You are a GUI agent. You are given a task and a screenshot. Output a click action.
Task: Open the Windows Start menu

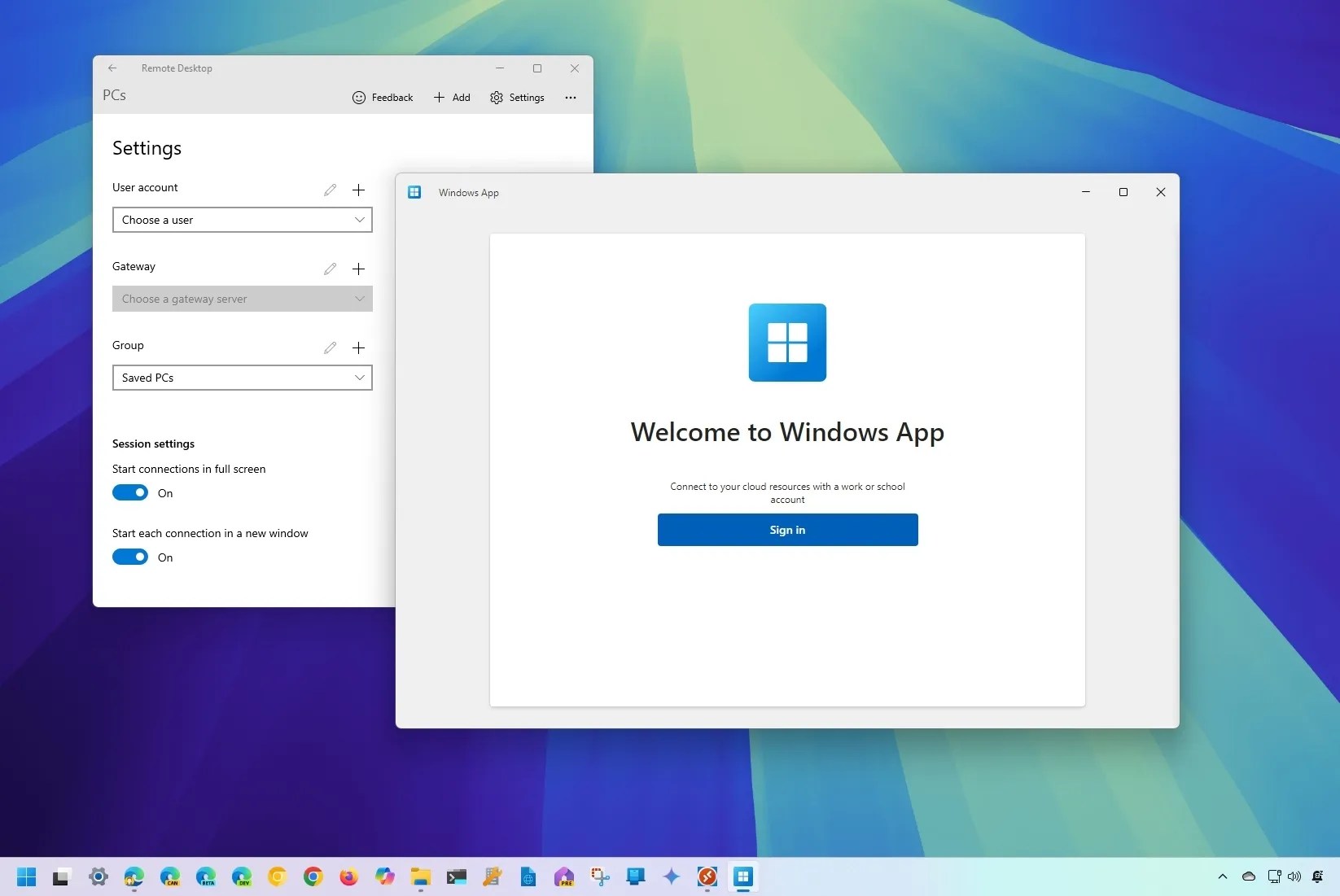pyautogui.click(x=25, y=877)
